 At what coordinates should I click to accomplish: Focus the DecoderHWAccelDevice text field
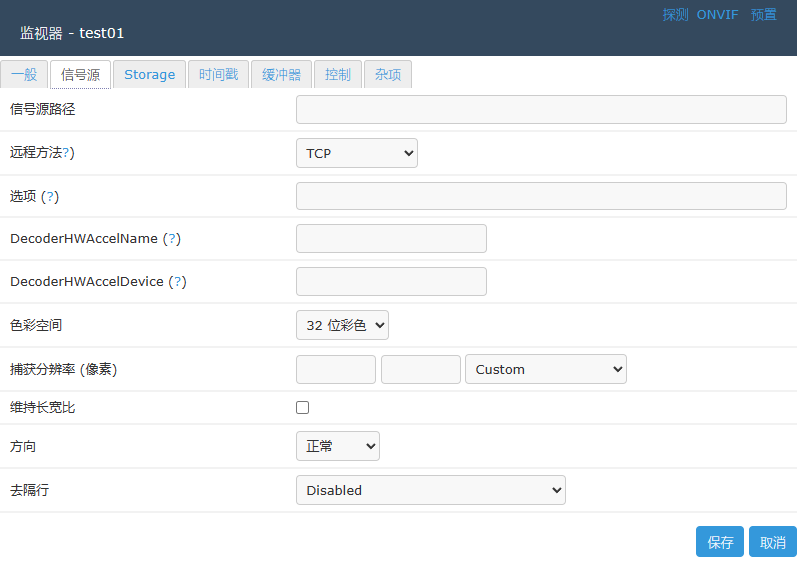click(x=391, y=282)
